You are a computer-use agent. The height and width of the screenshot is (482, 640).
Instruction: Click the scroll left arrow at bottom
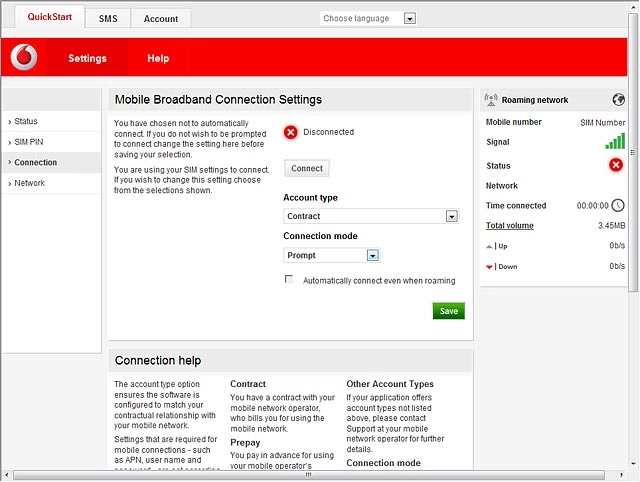7,475
